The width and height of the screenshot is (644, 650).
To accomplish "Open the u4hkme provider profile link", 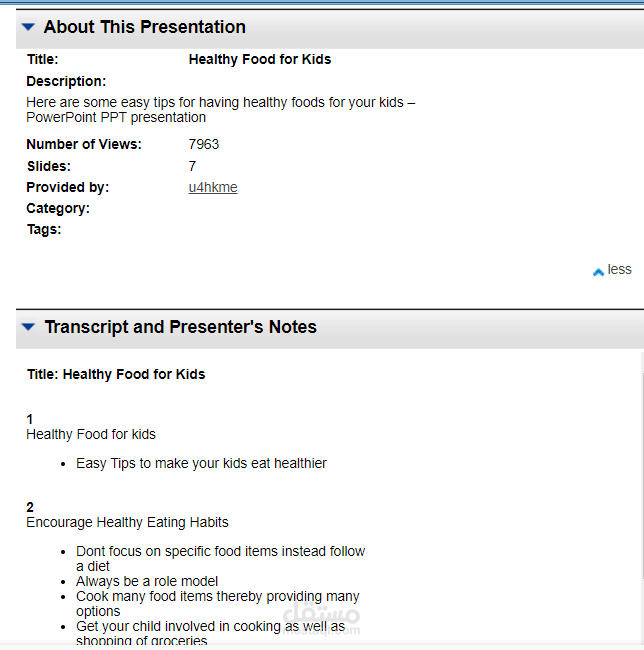I will coord(213,187).
